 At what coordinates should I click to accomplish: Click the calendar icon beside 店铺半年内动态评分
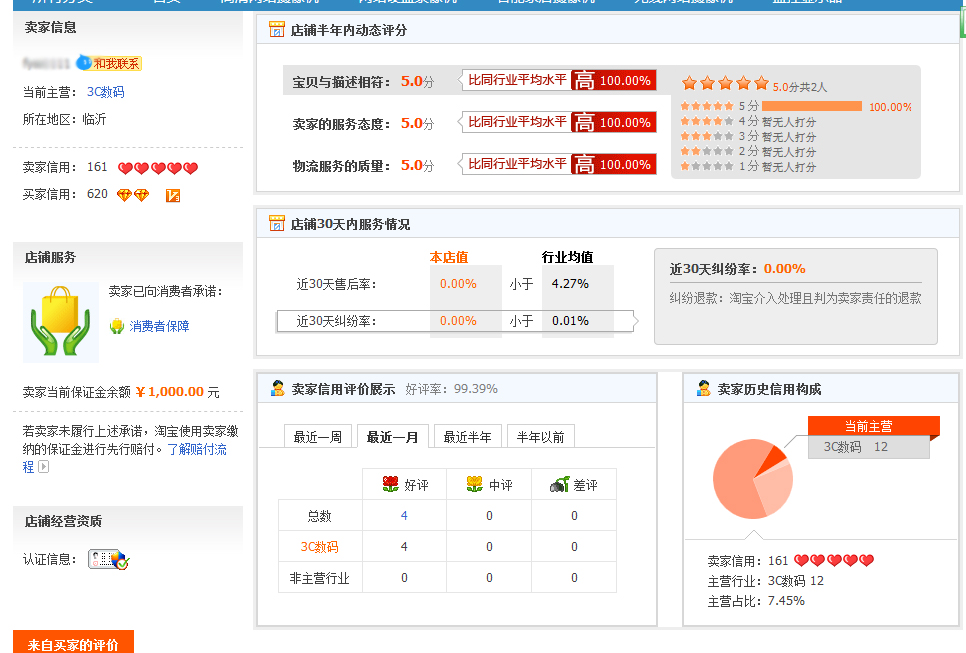pos(277,29)
